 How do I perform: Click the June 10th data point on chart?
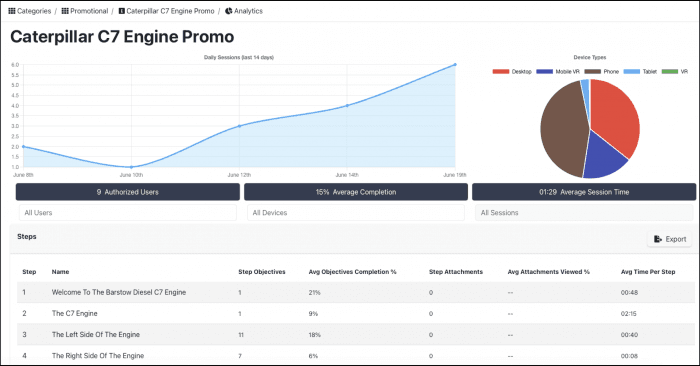coord(131,167)
